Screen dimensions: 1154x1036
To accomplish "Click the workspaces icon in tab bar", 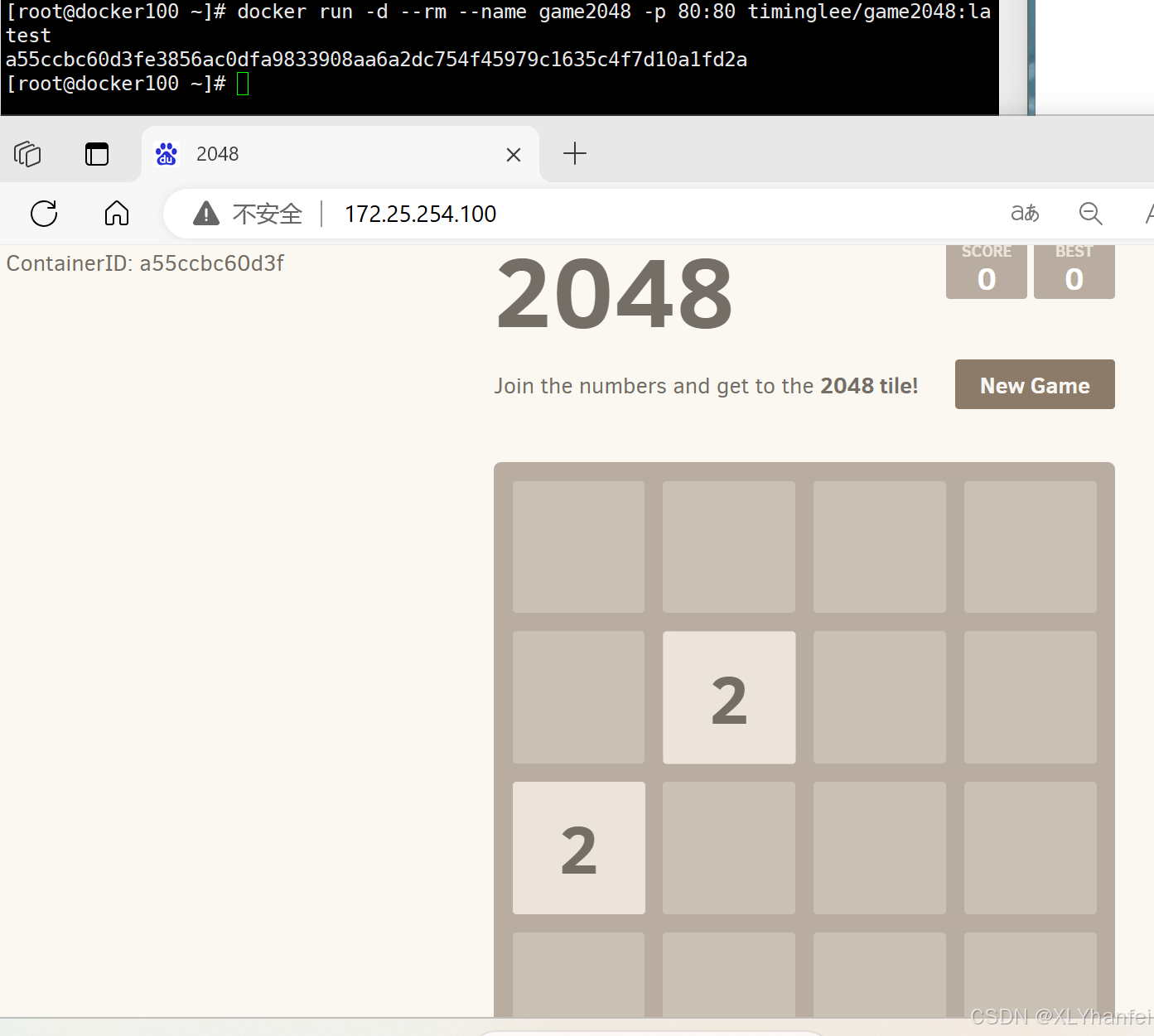I will (27, 154).
